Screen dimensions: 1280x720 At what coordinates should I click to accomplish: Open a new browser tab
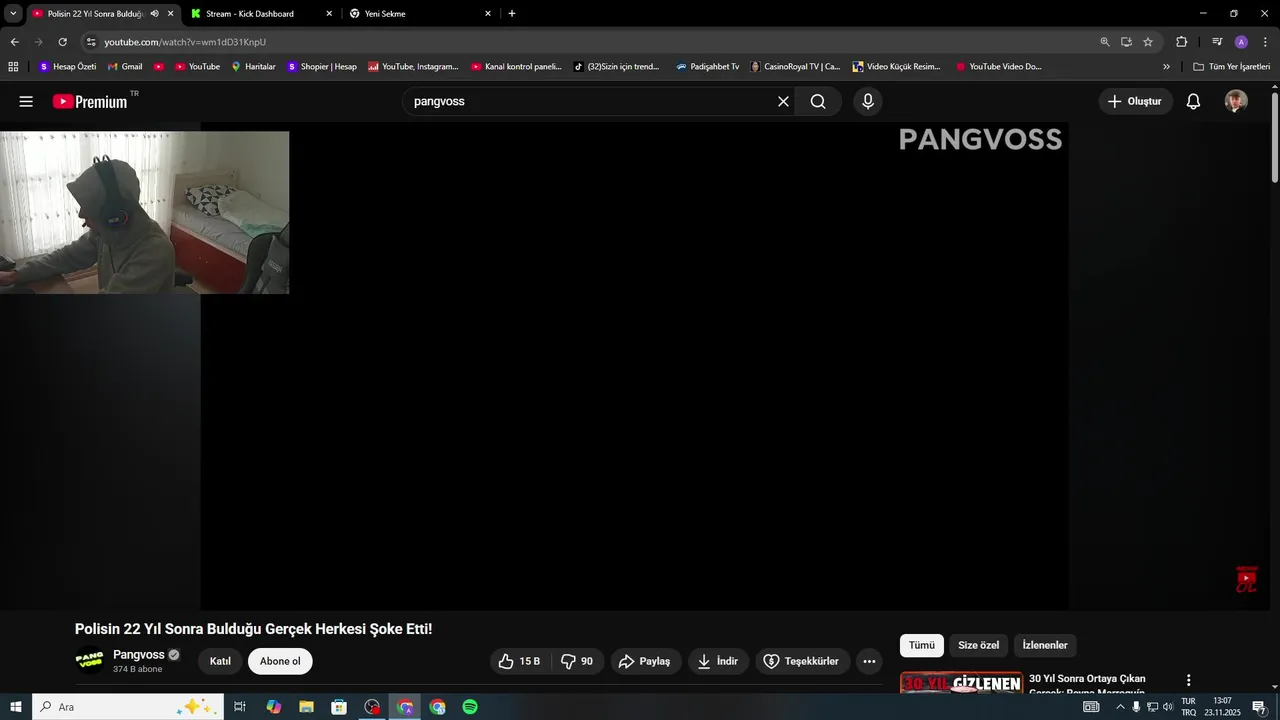pos(512,14)
